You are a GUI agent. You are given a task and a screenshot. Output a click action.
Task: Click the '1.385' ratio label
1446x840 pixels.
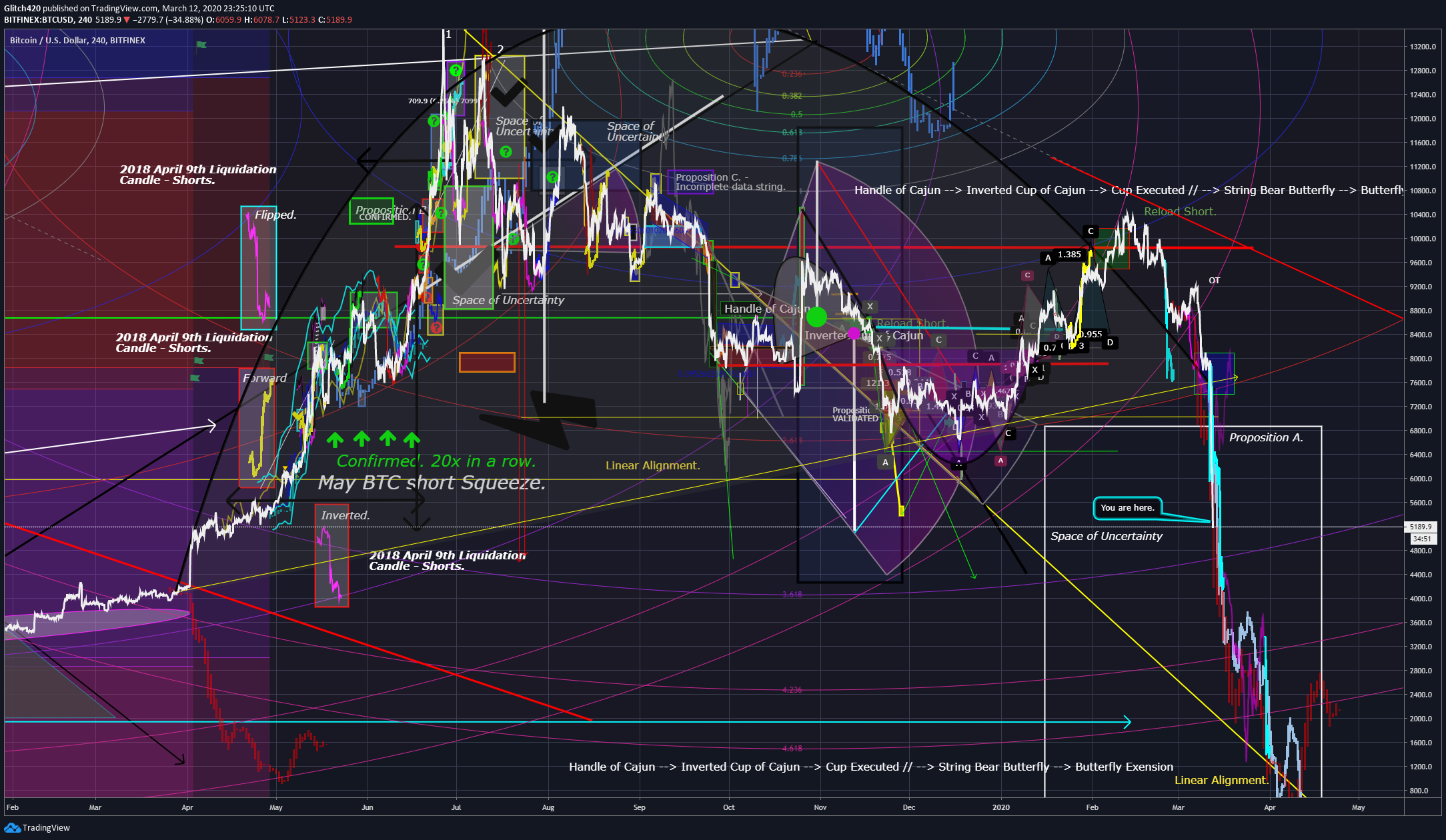(1069, 255)
